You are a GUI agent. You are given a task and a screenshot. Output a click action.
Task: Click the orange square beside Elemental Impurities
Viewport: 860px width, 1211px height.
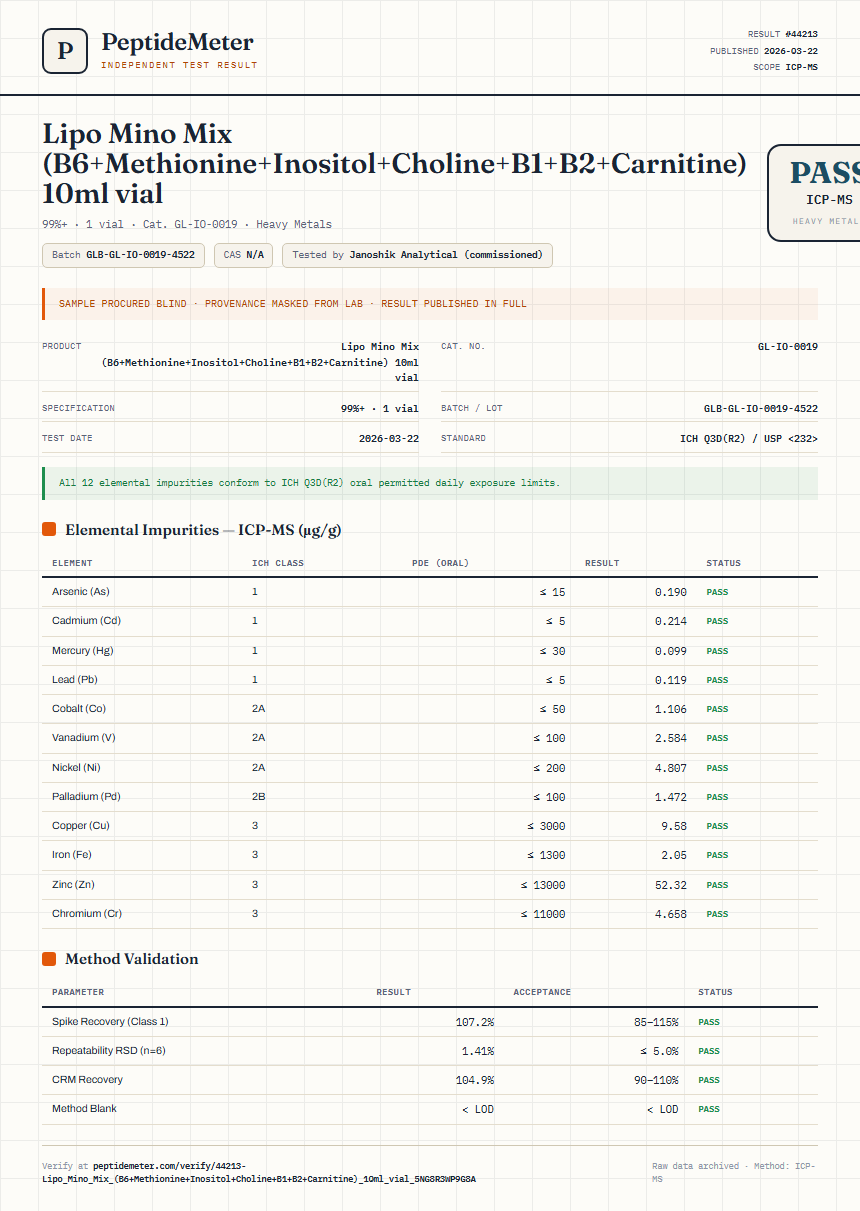[x=49, y=530]
